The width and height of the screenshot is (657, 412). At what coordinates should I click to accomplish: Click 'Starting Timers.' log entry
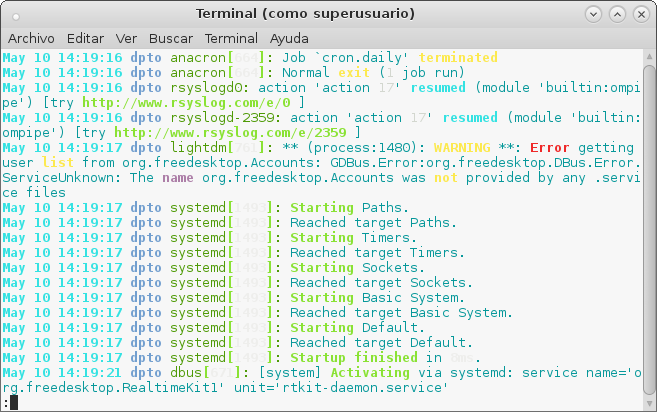pos(353,238)
